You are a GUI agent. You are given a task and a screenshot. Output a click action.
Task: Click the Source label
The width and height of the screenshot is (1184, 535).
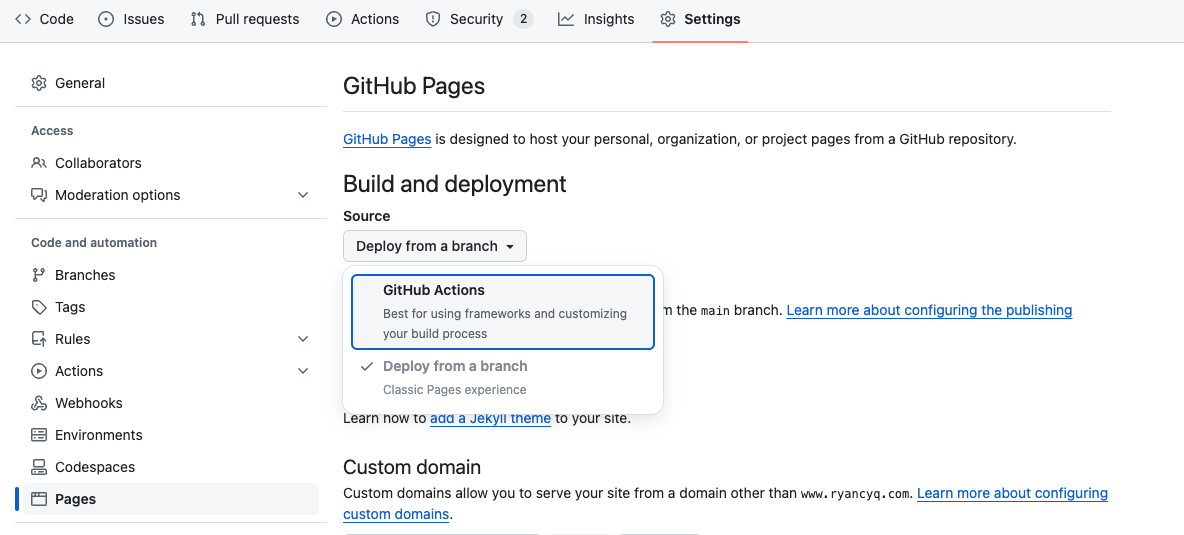tap(367, 216)
